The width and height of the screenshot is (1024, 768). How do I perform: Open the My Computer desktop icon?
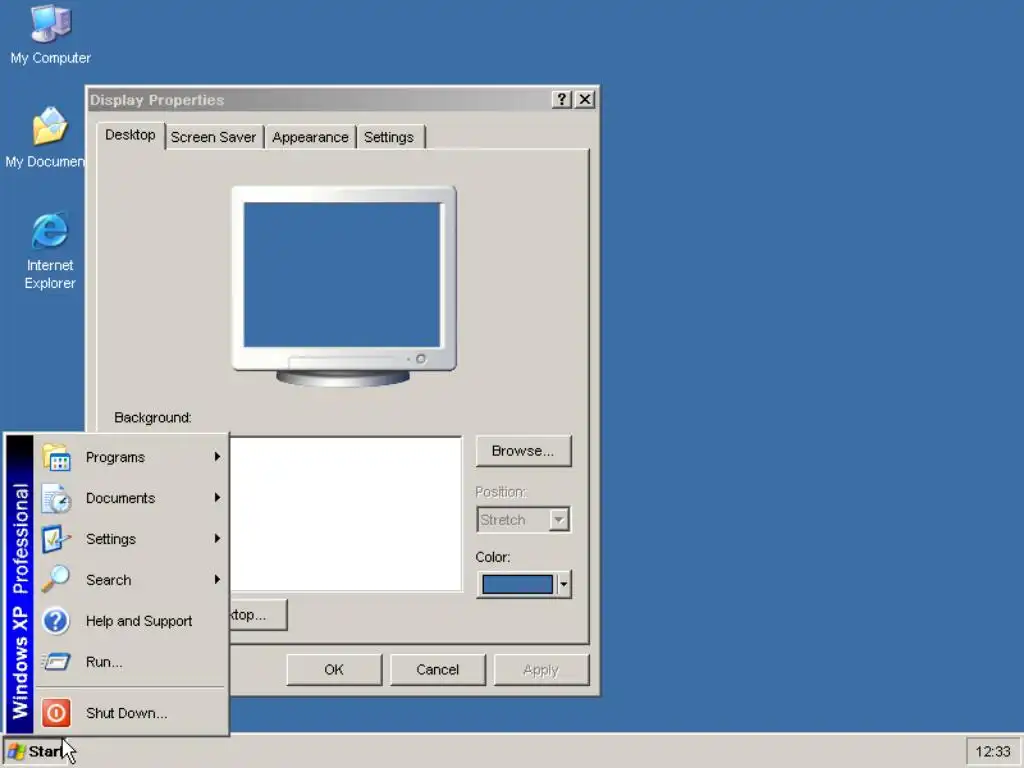point(50,35)
